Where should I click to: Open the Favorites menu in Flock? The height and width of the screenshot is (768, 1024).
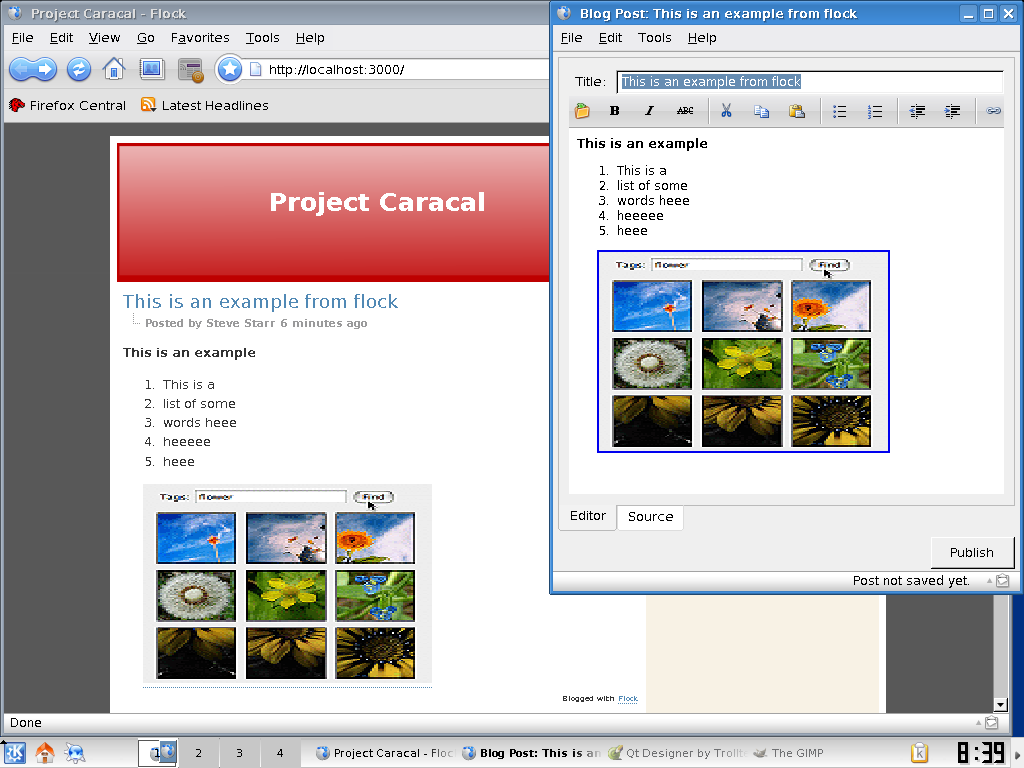tap(200, 37)
